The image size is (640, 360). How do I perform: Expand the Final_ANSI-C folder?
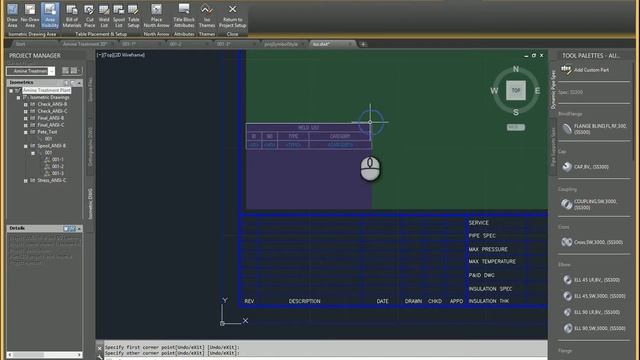click(x=26, y=125)
